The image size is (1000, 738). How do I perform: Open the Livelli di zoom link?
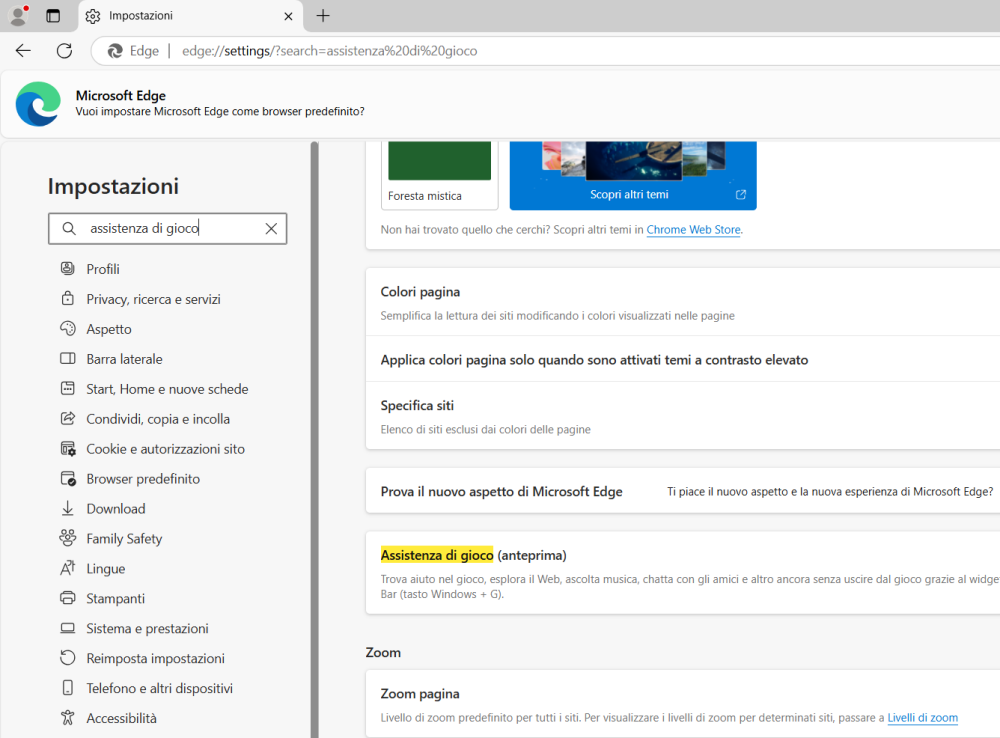pyautogui.click(x=922, y=718)
